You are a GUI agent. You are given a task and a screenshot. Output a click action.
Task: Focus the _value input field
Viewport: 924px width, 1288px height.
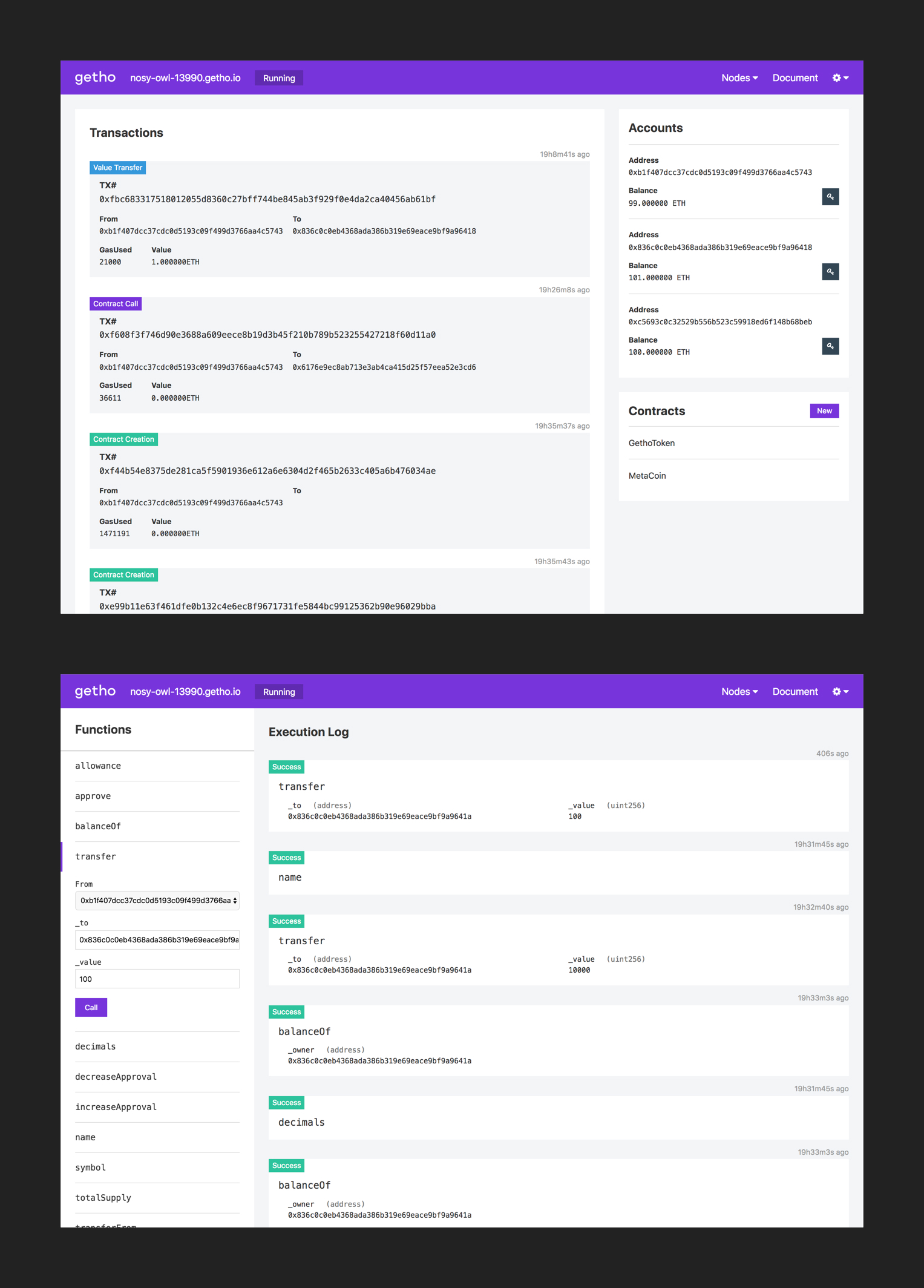(x=157, y=979)
